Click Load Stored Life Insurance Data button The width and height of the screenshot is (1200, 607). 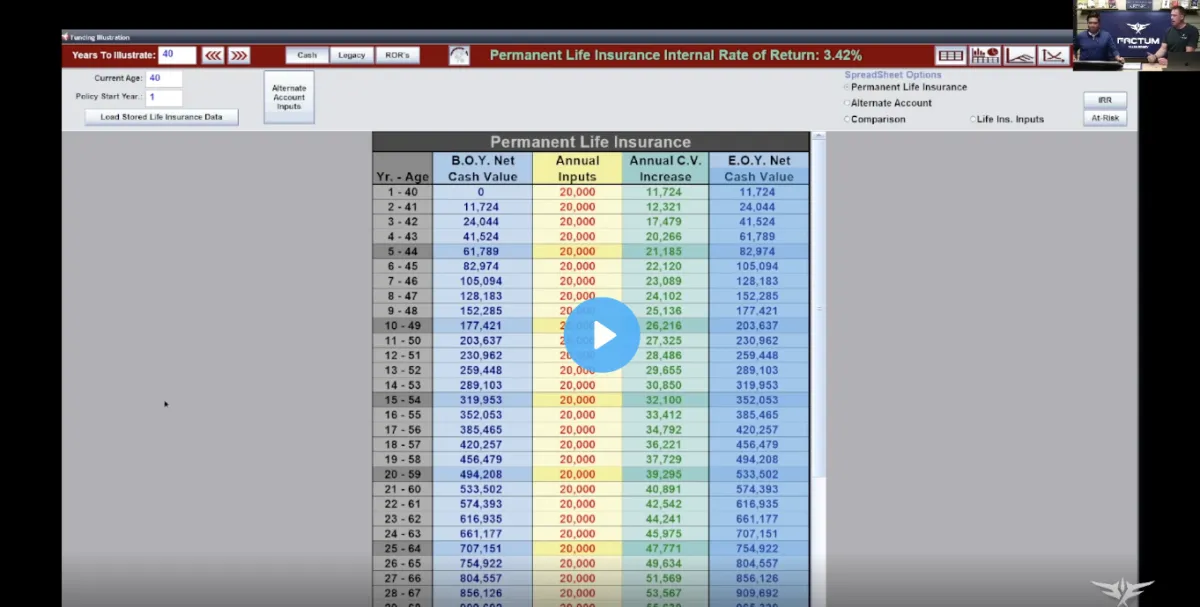coord(161,117)
